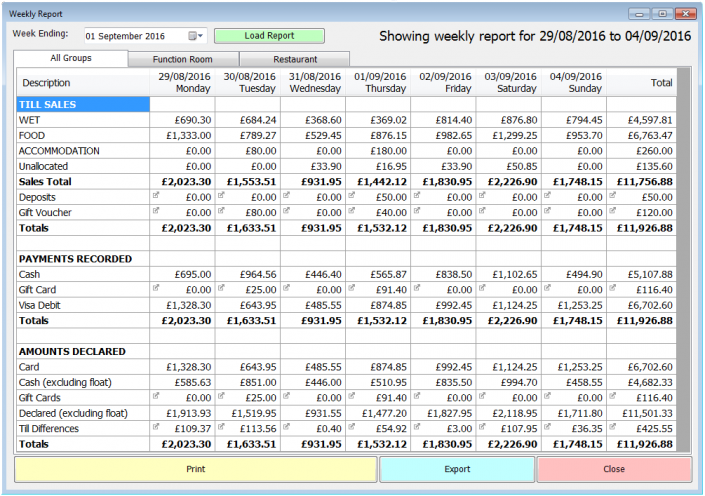Click the AMOUNTS DECLARED heading
This screenshot has height=496, width=705.
[72, 352]
